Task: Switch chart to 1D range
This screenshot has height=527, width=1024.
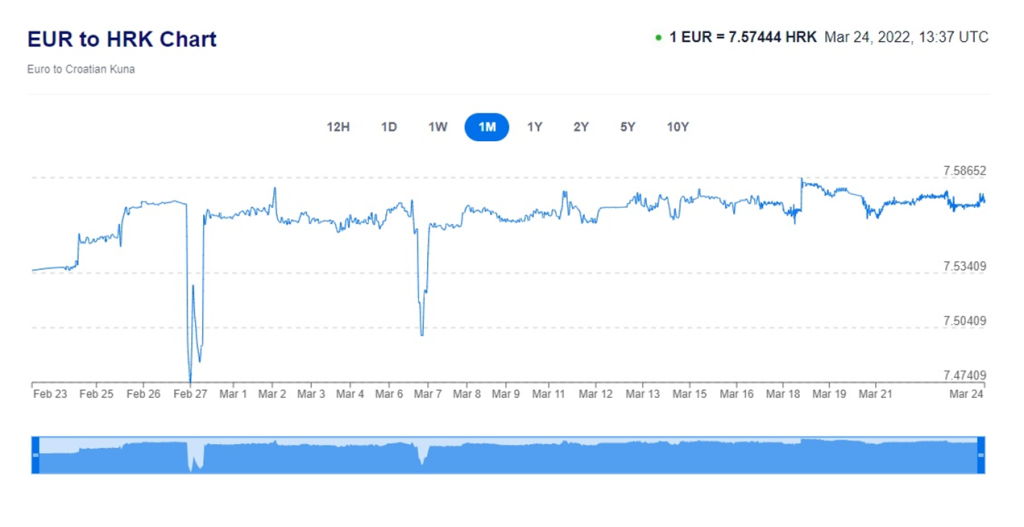Action: [x=389, y=127]
